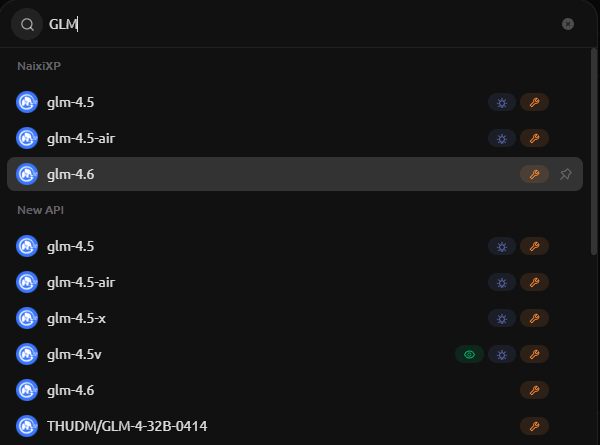
Task: Click the wrench badge on glm-4.5-x row
Action: tap(534, 318)
